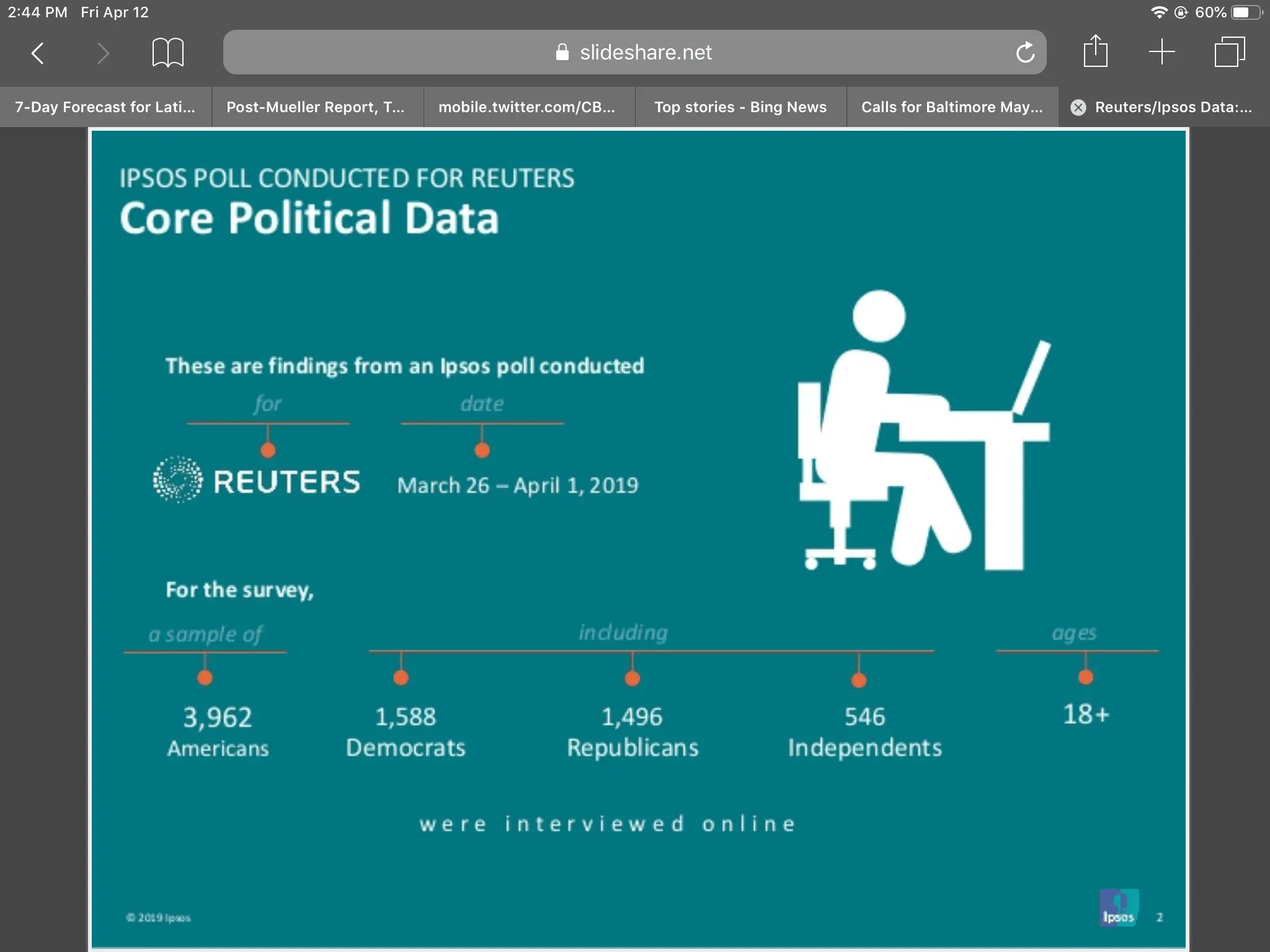Switch to Post-Mueller Report tab
The height and width of the screenshot is (952, 1270).
pyautogui.click(x=316, y=107)
